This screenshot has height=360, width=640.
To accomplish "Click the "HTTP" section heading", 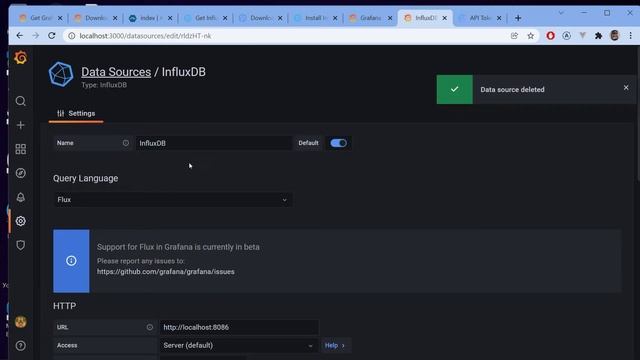I will (x=64, y=306).
